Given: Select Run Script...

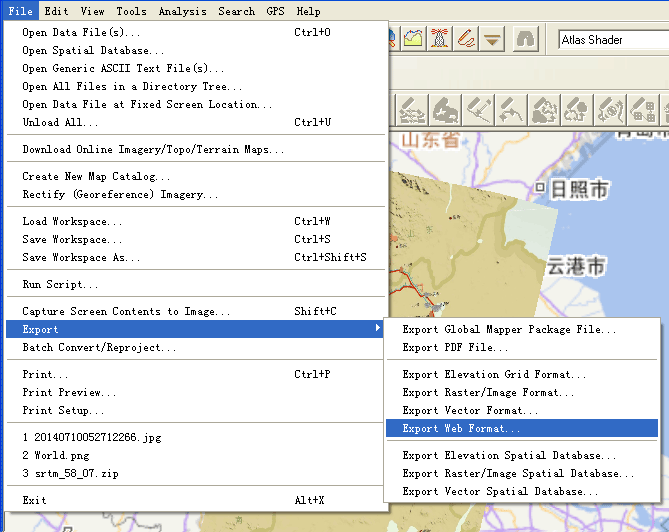Looking at the screenshot, I should pos(197,284).
